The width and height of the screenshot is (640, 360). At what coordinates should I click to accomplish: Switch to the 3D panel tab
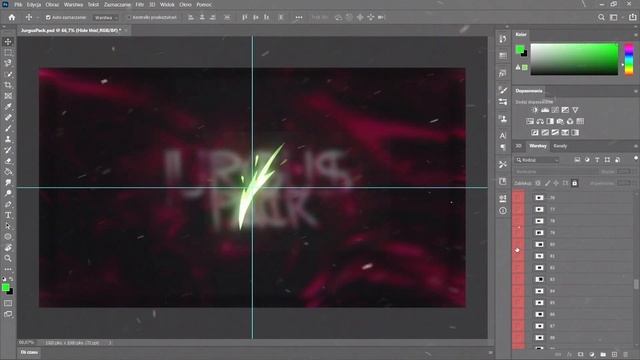(518, 146)
